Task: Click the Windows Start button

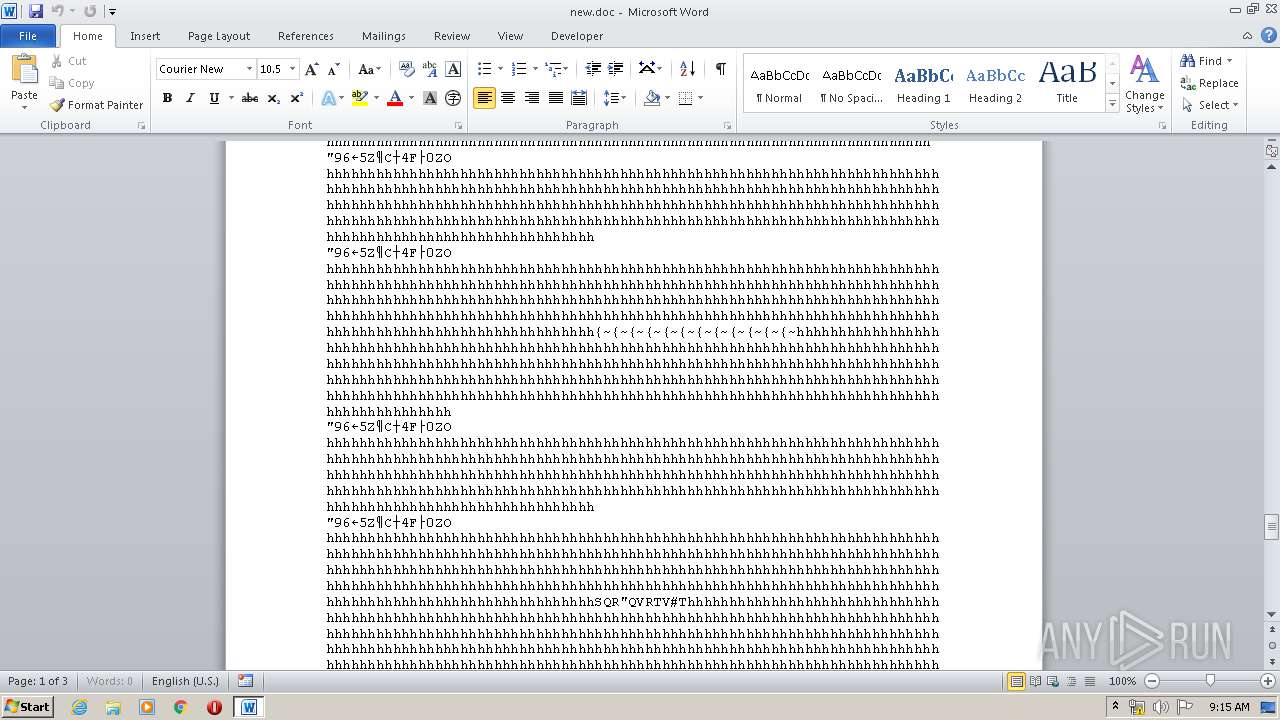Action: click(27, 706)
